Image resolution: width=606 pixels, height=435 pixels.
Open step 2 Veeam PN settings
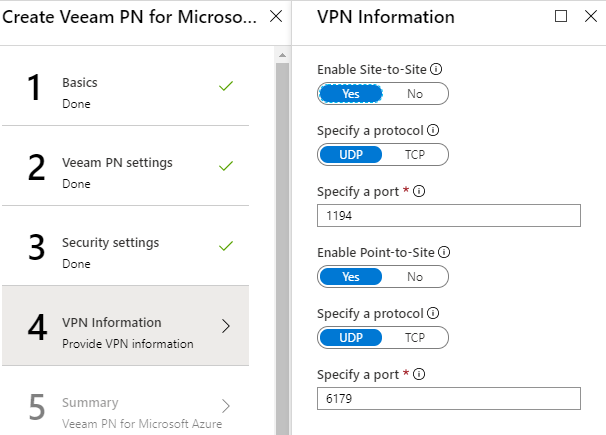click(125, 166)
